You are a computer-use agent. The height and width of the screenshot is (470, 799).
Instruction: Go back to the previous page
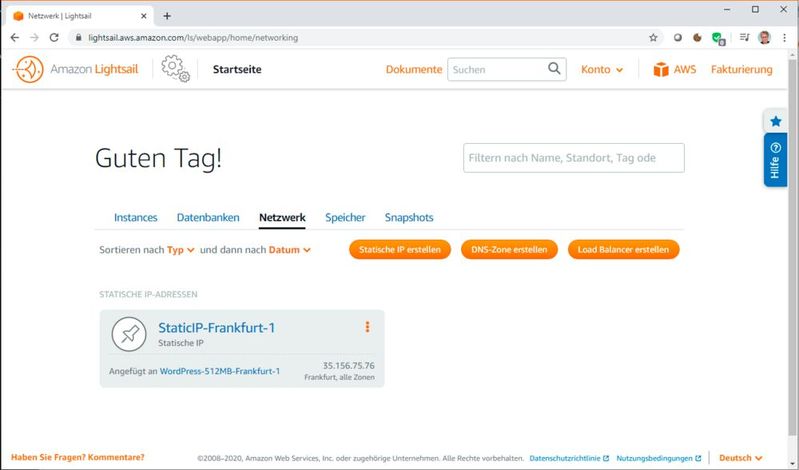pyautogui.click(x=15, y=38)
